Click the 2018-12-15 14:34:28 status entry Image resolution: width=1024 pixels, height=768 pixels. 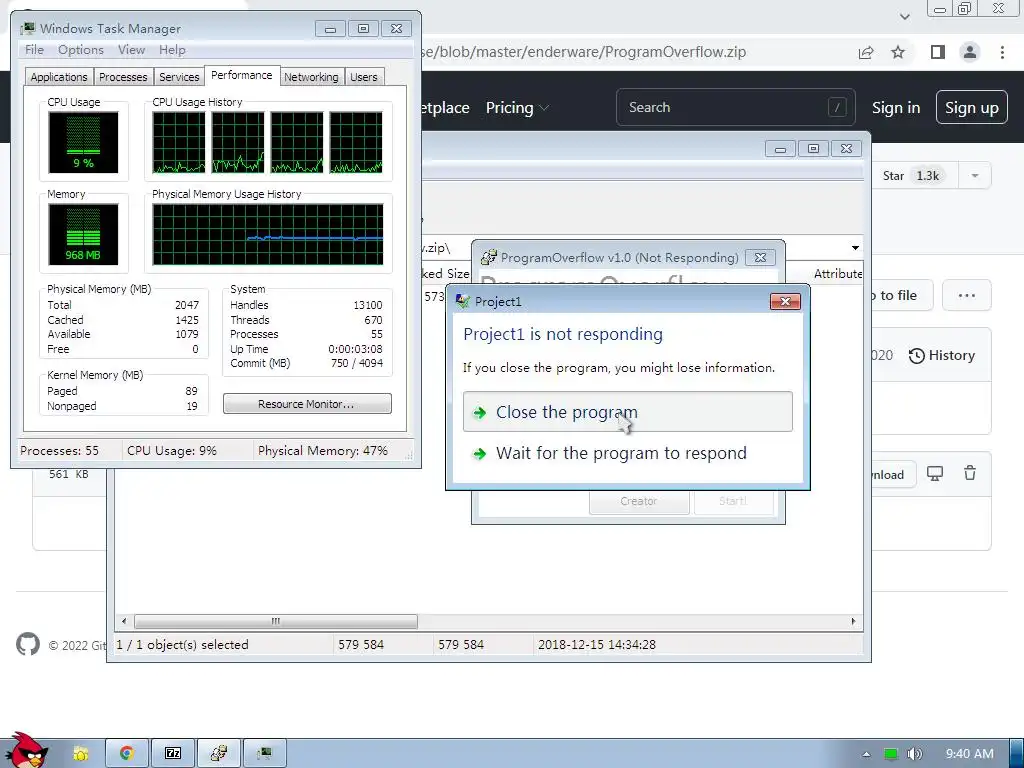[x=597, y=645]
